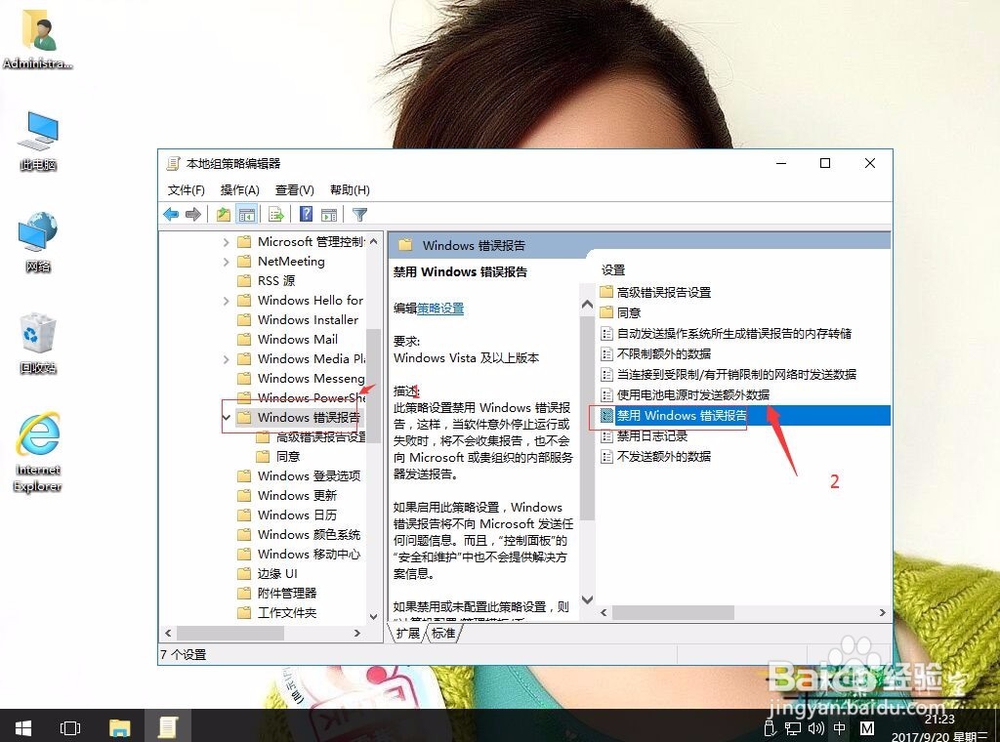The width and height of the screenshot is (1000, 742).
Task: Select the Windows 日历 tree folder
Action: [286, 515]
